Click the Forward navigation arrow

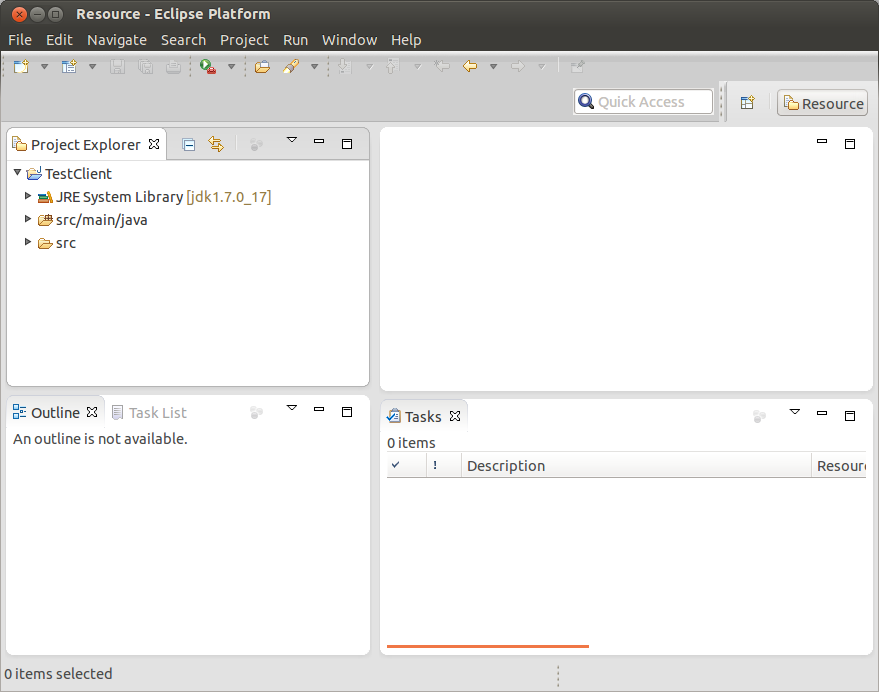[x=518, y=67]
